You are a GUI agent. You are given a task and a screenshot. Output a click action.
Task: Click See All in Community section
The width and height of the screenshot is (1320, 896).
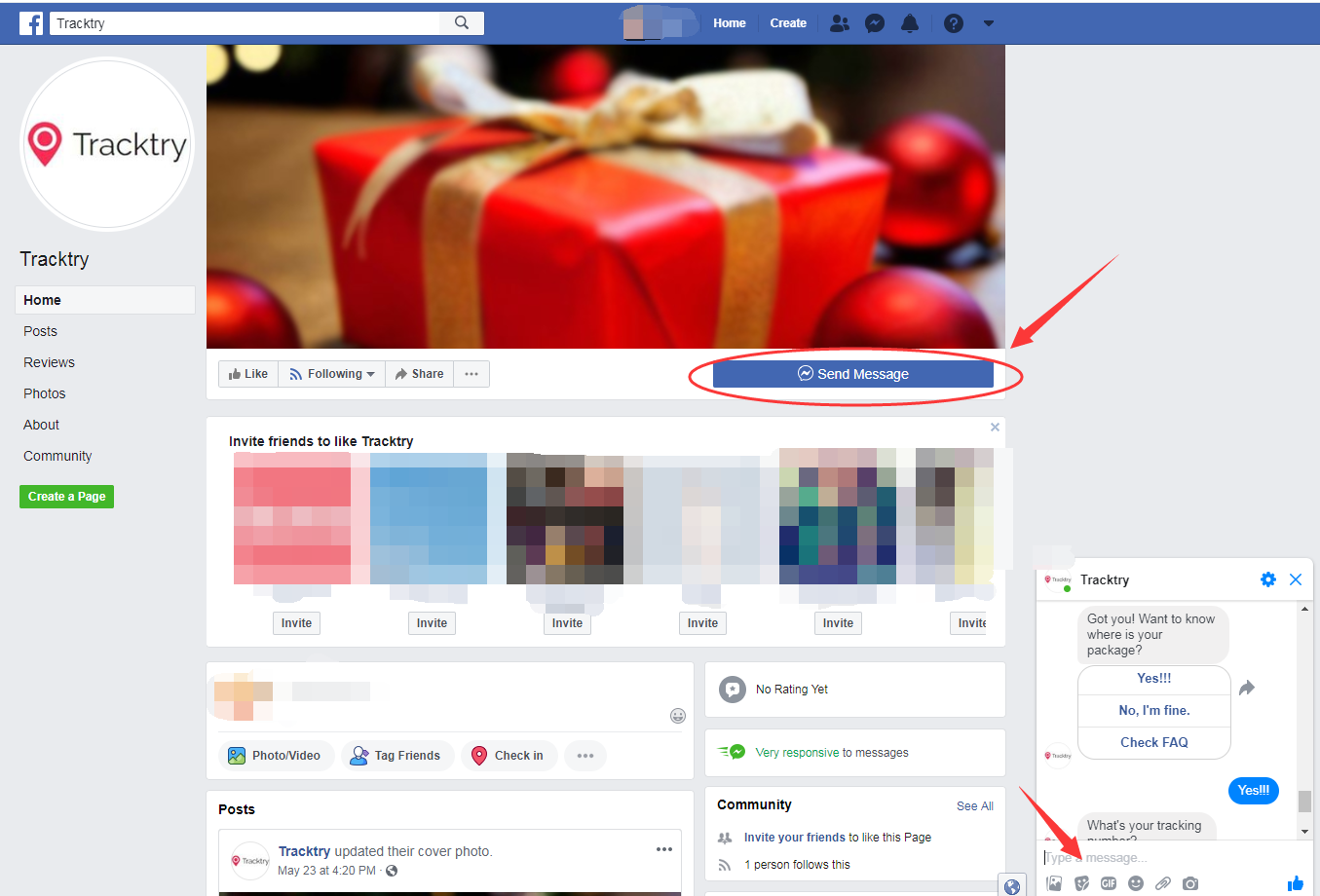975,806
